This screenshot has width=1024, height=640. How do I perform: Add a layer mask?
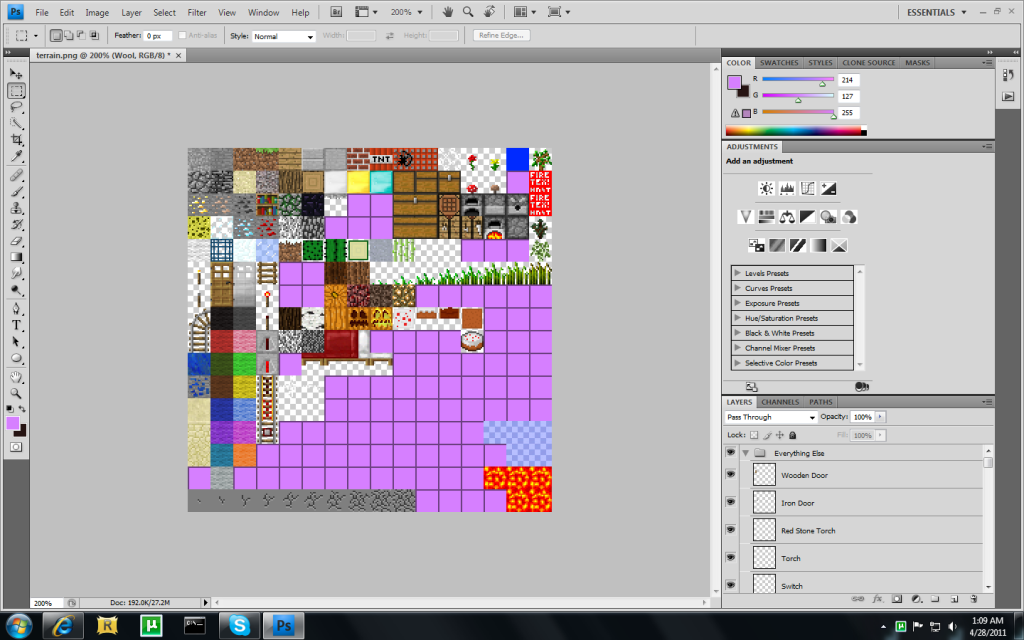pos(897,598)
